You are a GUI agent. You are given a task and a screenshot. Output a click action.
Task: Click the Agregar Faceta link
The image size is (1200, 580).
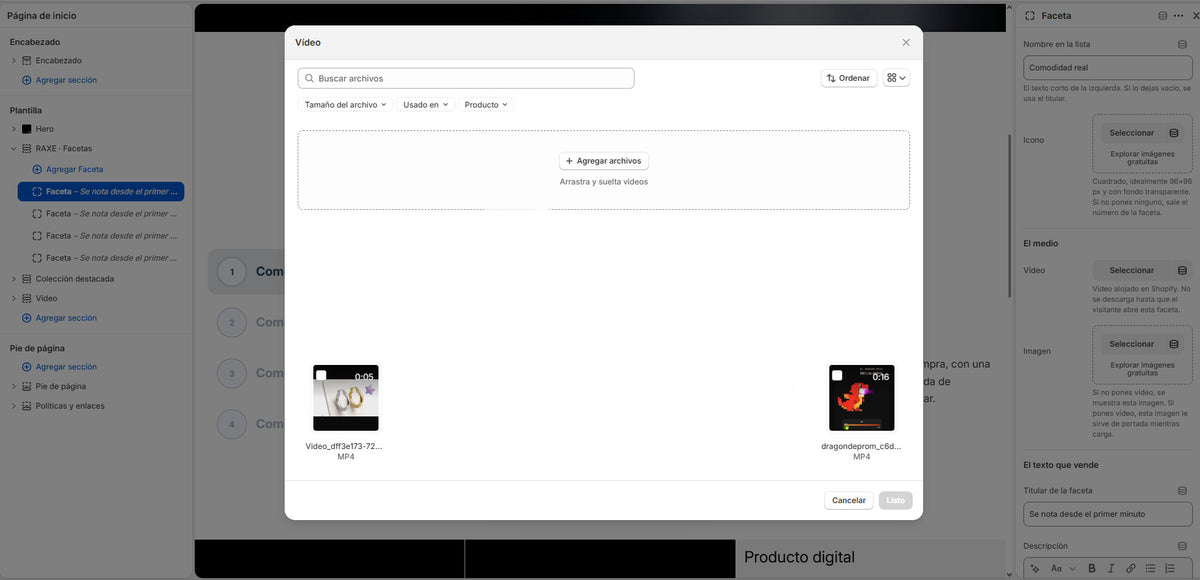click(68, 169)
